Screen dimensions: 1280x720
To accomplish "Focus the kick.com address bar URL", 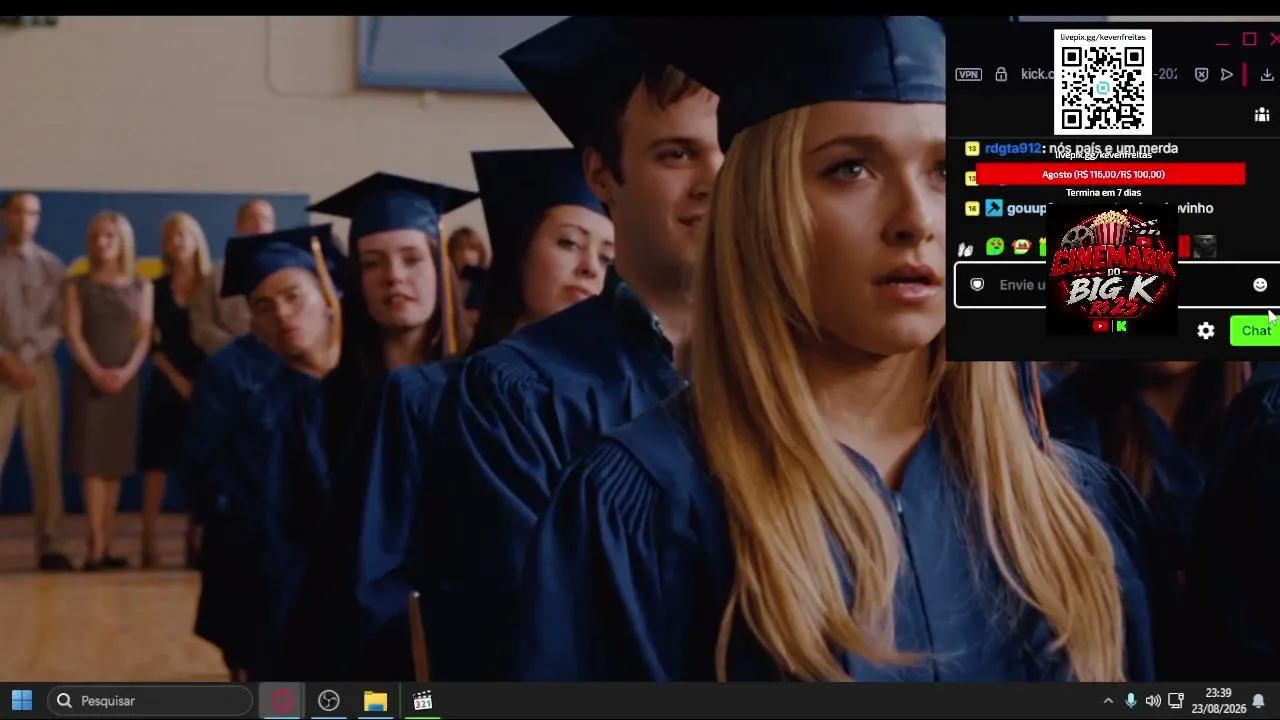I will coord(1098,74).
